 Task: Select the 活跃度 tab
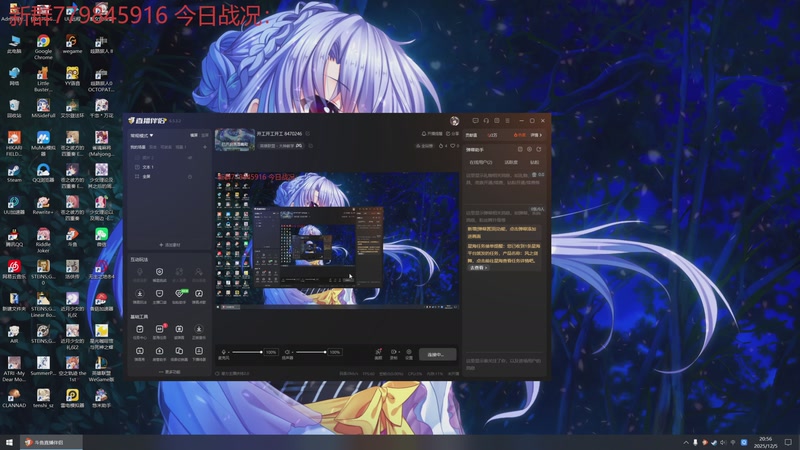pos(511,162)
